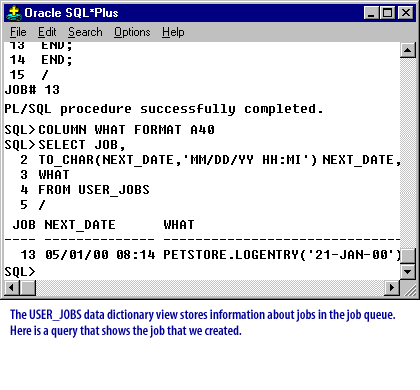This screenshot has width=420, height=390.
Task: Click the last empty SQL> prompt
Action: pos(20,272)
